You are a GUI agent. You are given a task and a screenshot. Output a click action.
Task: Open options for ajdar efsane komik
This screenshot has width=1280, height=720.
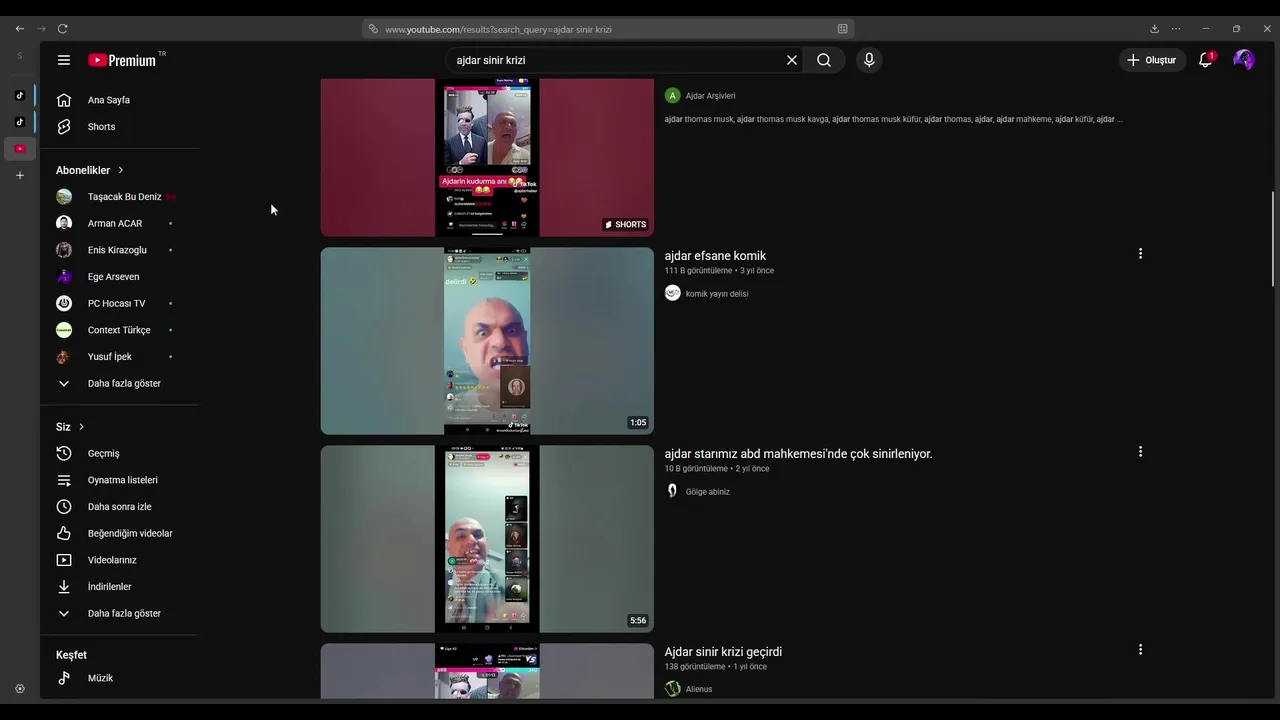pyautogui.click(x=1140, y=254)
